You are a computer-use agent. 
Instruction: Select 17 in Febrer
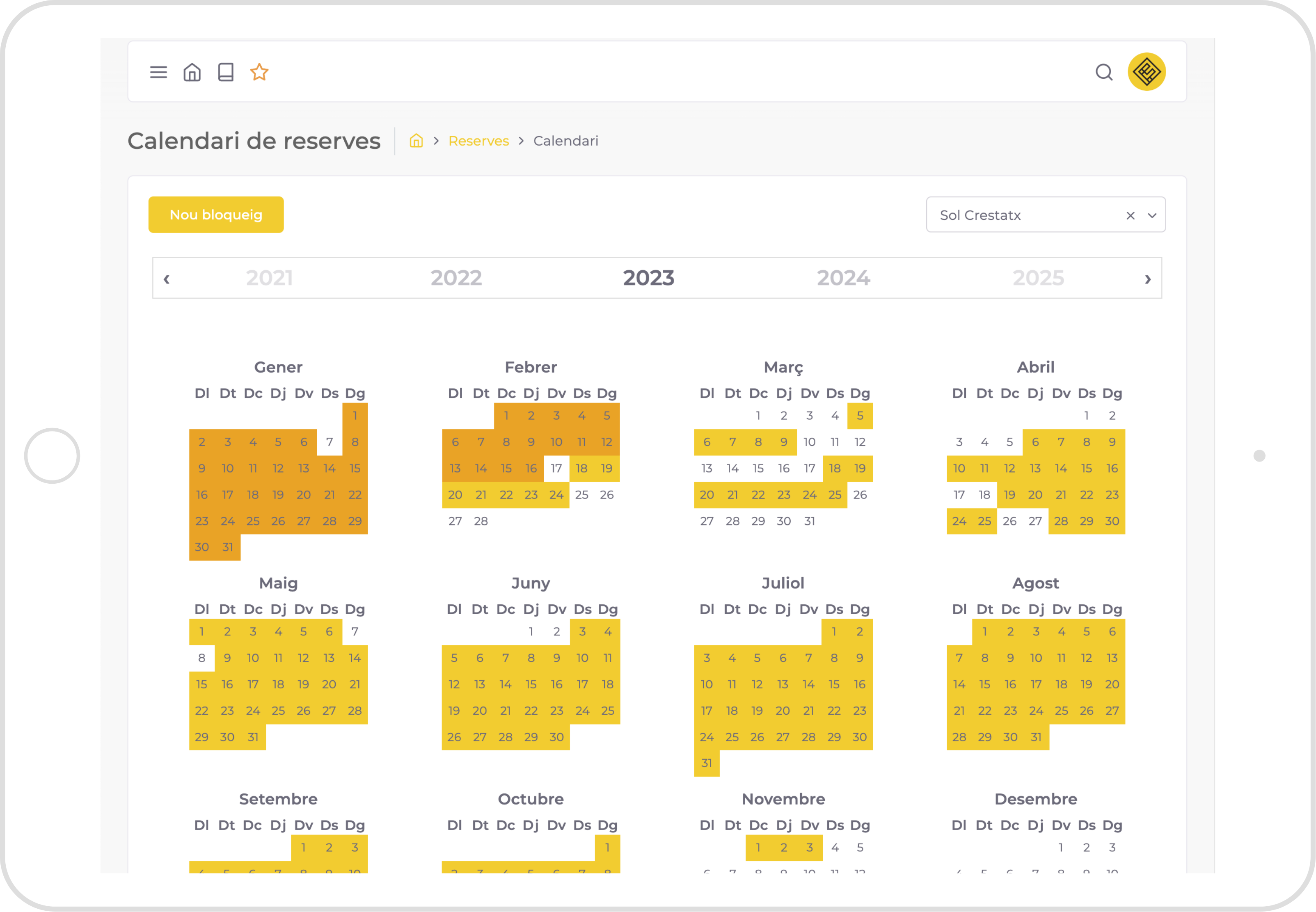point(556,469)
